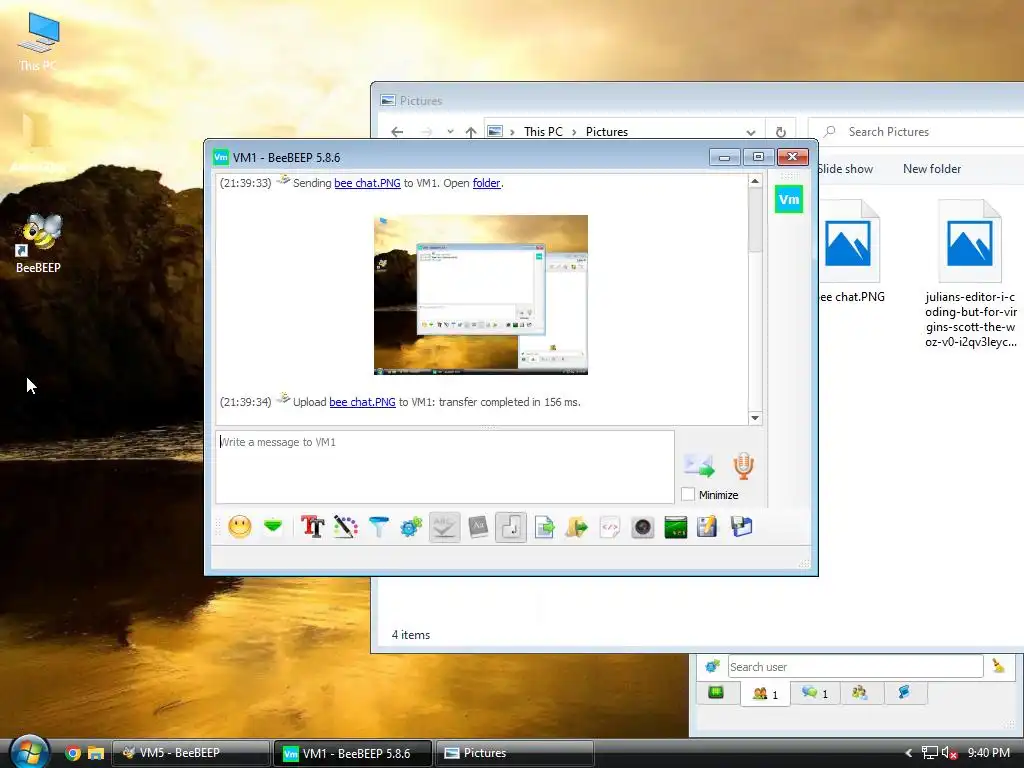Click the camera screenshot icon
The height and width of the screenshot is (768, 1024).
tap(643, 526)
